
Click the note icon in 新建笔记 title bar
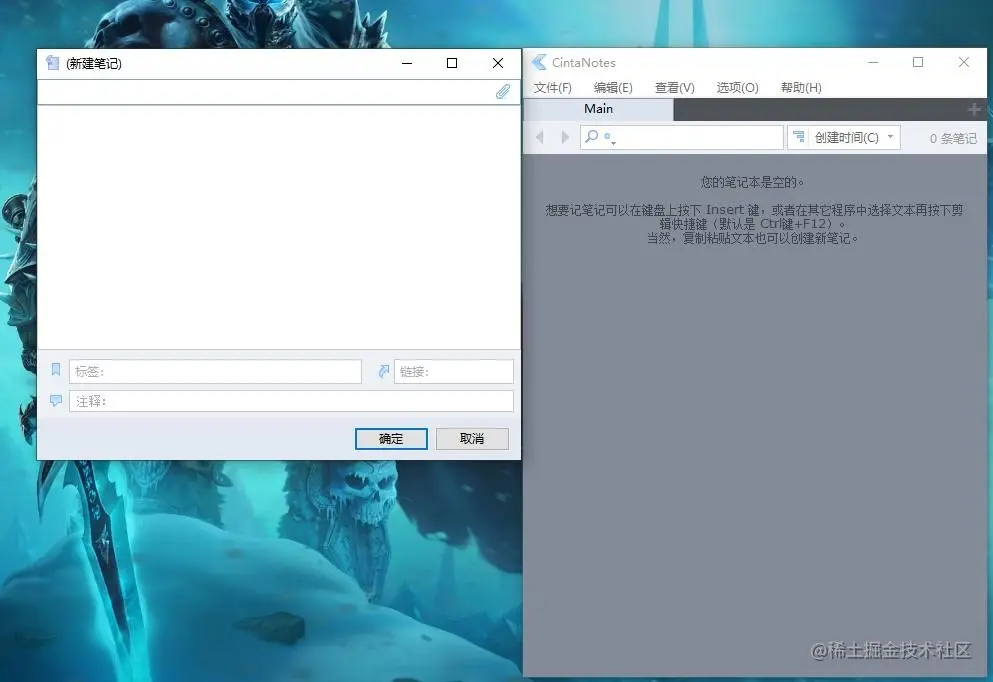[x=53, y=63]
